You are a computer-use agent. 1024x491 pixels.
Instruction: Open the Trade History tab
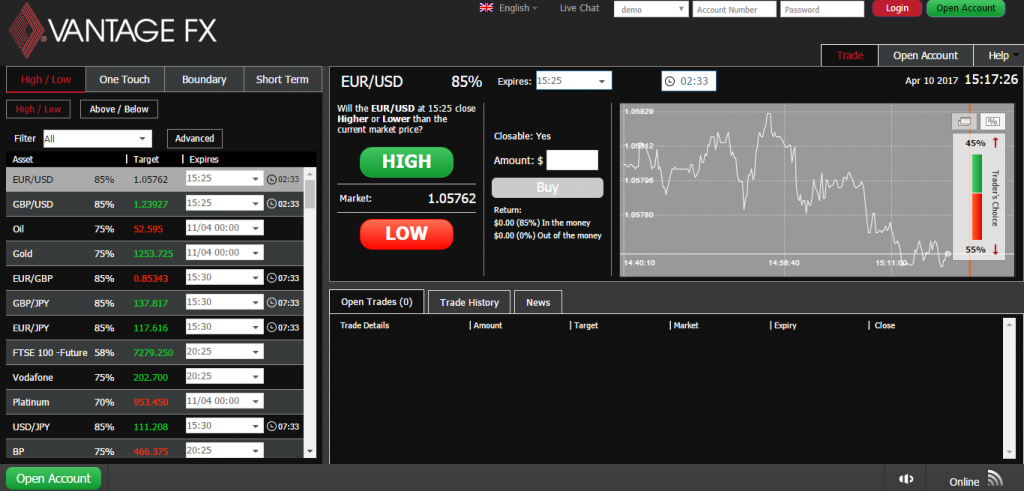[469, 302]
